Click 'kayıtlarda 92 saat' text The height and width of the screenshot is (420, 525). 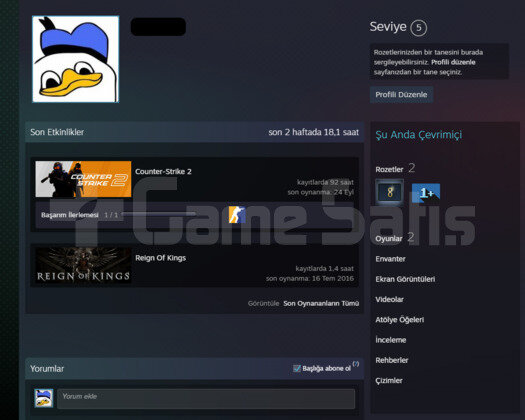325,182
